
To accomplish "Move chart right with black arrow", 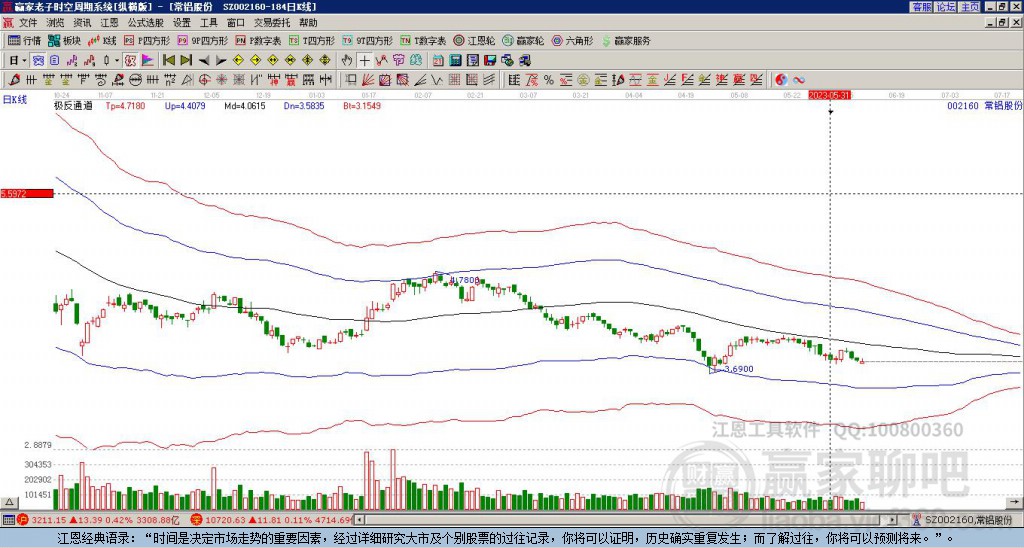I will click(x=221, y=60).
